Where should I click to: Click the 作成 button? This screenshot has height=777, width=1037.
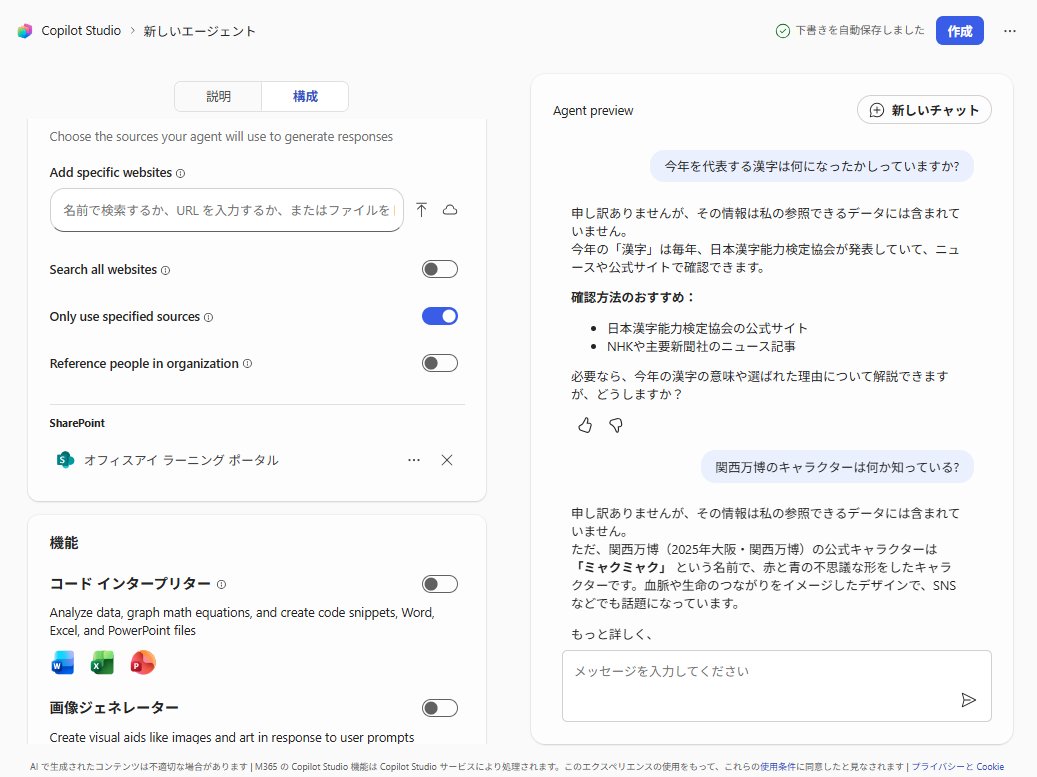click(x=959, y=31)
